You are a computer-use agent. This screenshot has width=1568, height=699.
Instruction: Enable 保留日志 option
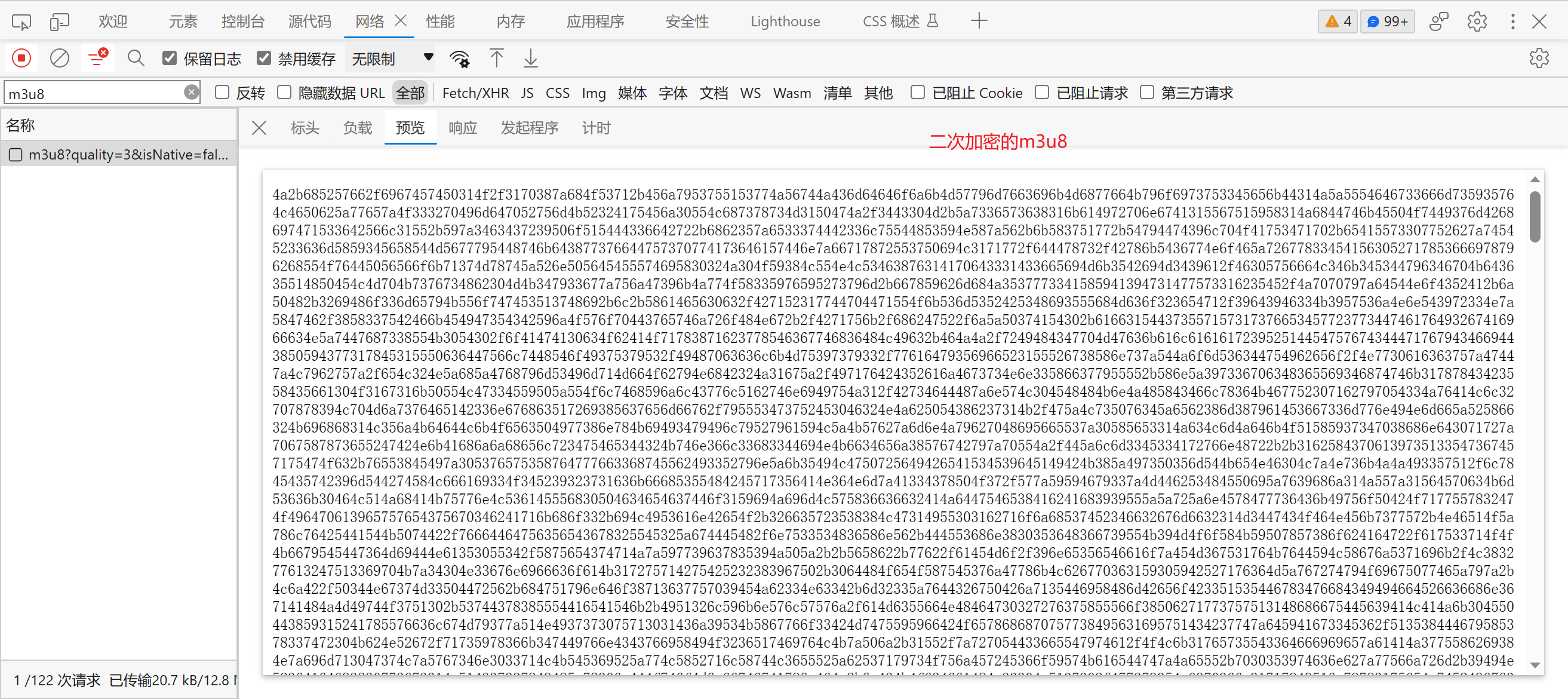coord(169,58)
